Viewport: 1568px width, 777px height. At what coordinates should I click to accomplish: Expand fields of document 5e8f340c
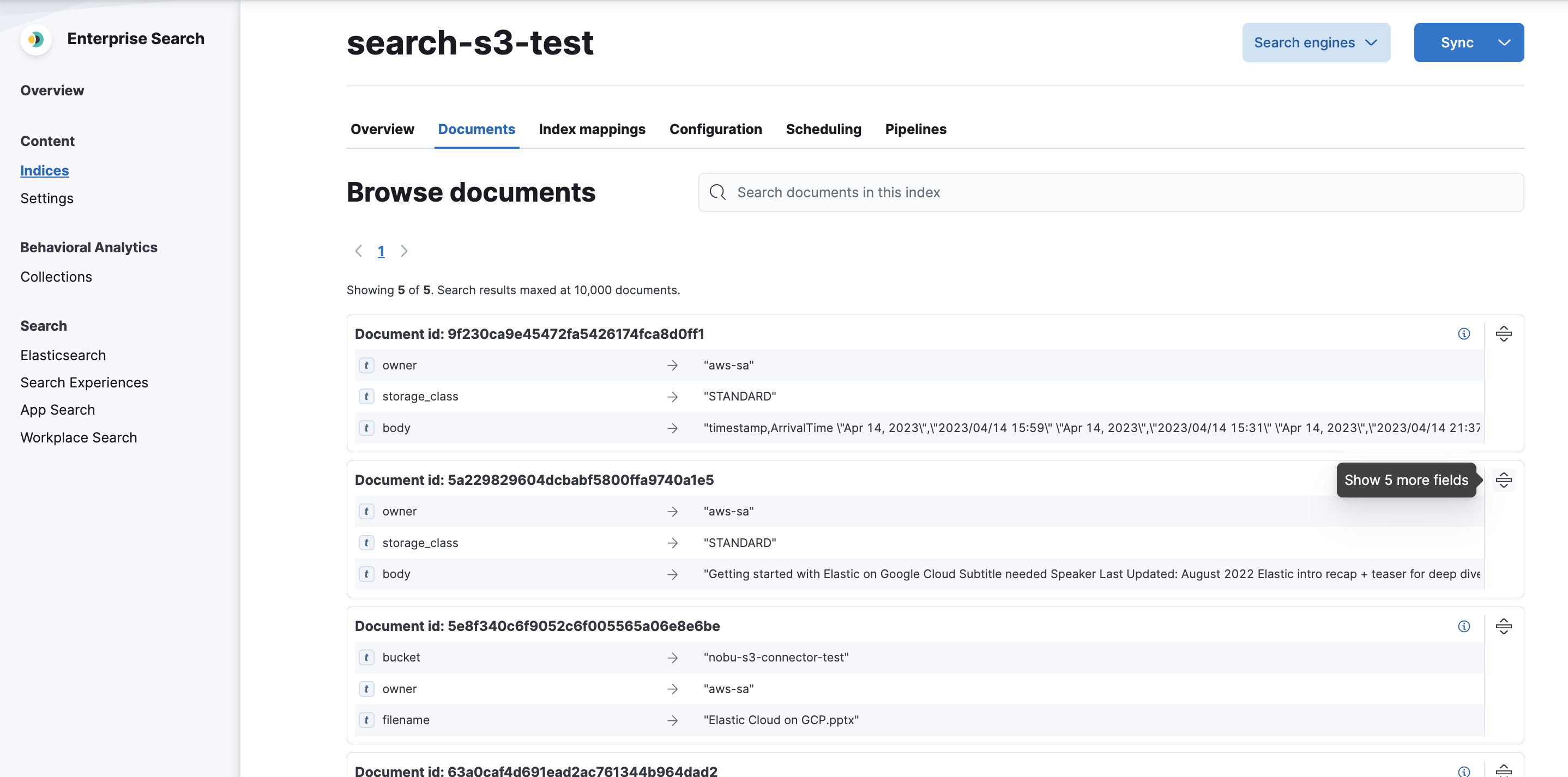tap(1503, 626)
